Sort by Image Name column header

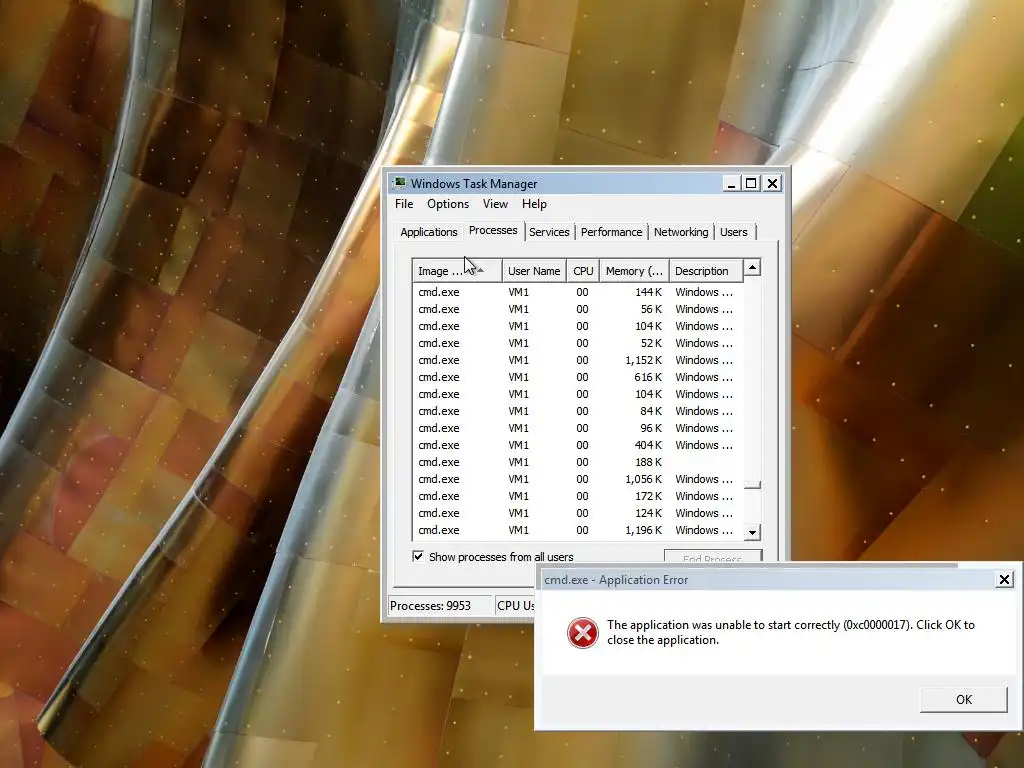pos(456,270)
